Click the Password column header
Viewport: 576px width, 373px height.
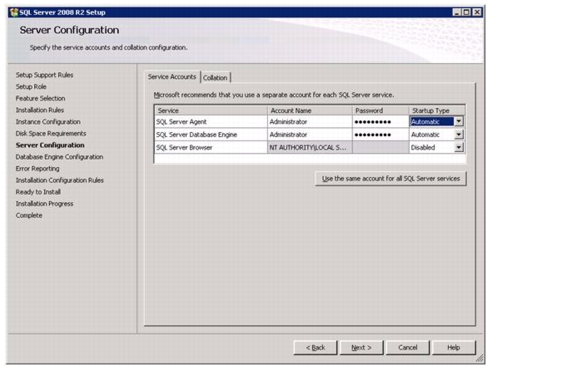click(x=381, y=110)
